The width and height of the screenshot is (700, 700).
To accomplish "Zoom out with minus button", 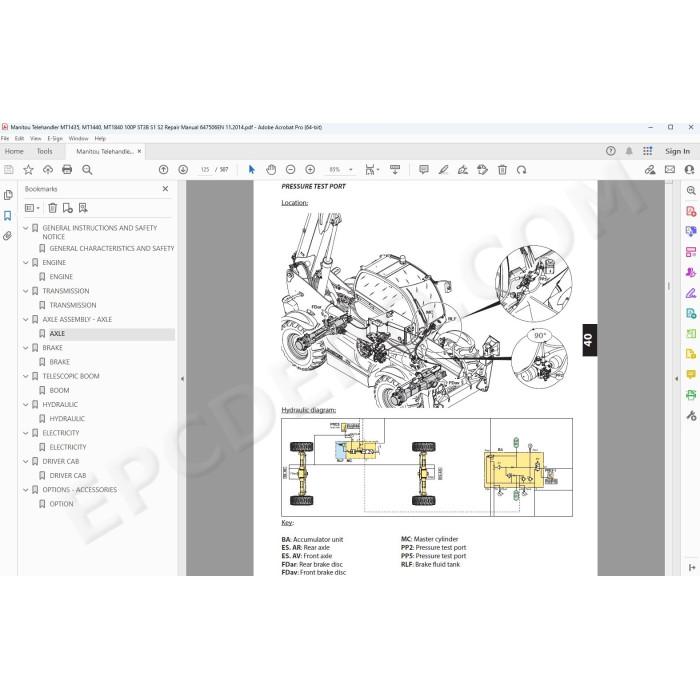I will (290, 170).
